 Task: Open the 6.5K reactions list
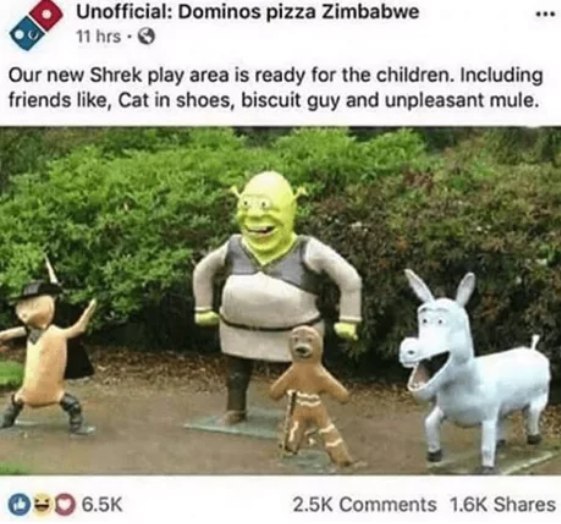[102, 504]
